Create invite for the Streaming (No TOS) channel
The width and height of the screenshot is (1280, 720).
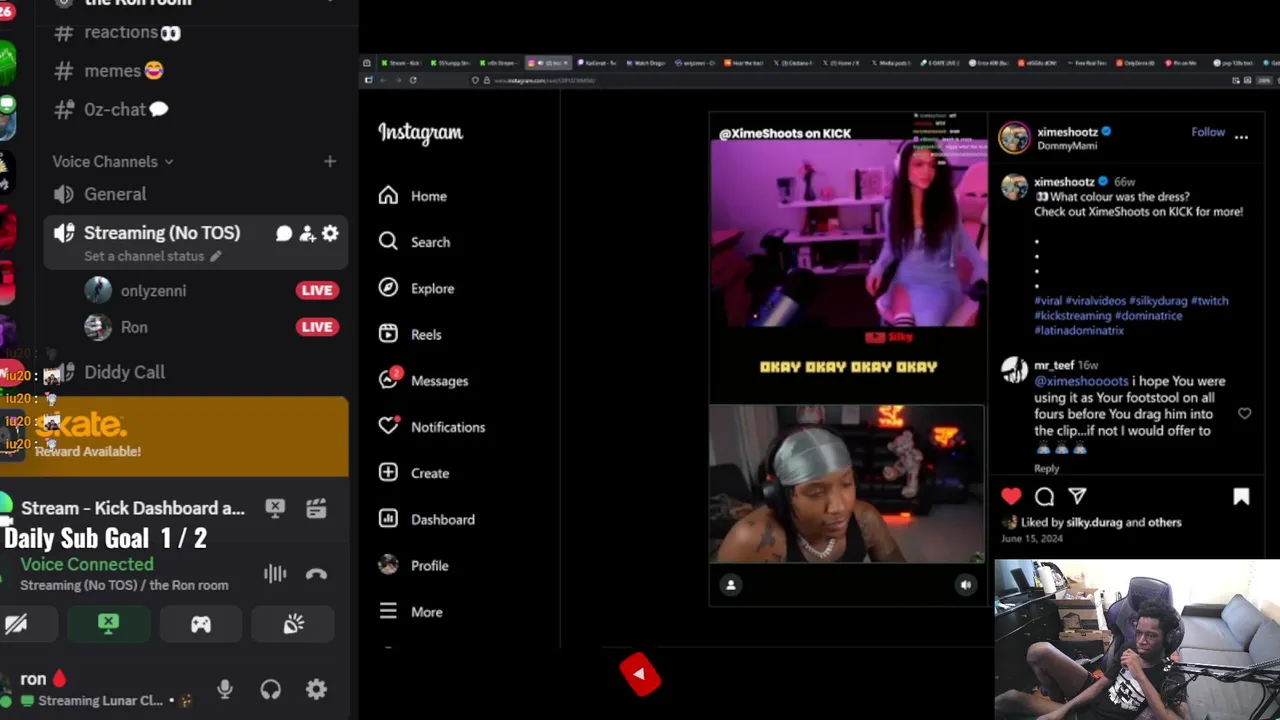click(x=307, y=233)
